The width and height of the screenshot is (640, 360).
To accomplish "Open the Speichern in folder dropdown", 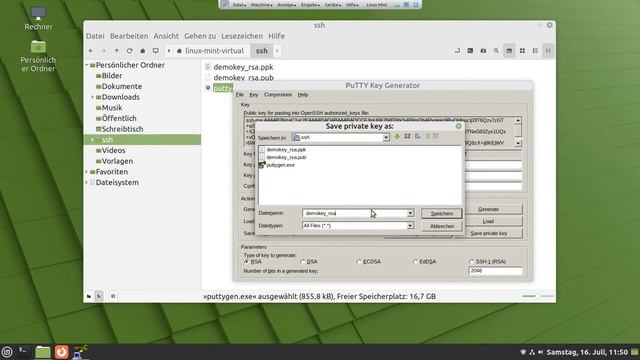I will pyautogui.click(x=386, y=138).
